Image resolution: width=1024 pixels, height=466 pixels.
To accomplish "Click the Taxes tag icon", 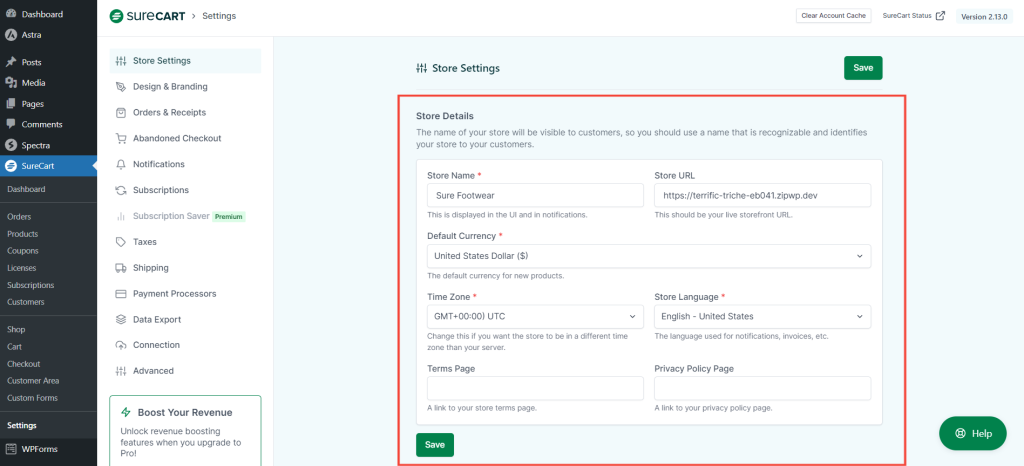I will [121, 242].
